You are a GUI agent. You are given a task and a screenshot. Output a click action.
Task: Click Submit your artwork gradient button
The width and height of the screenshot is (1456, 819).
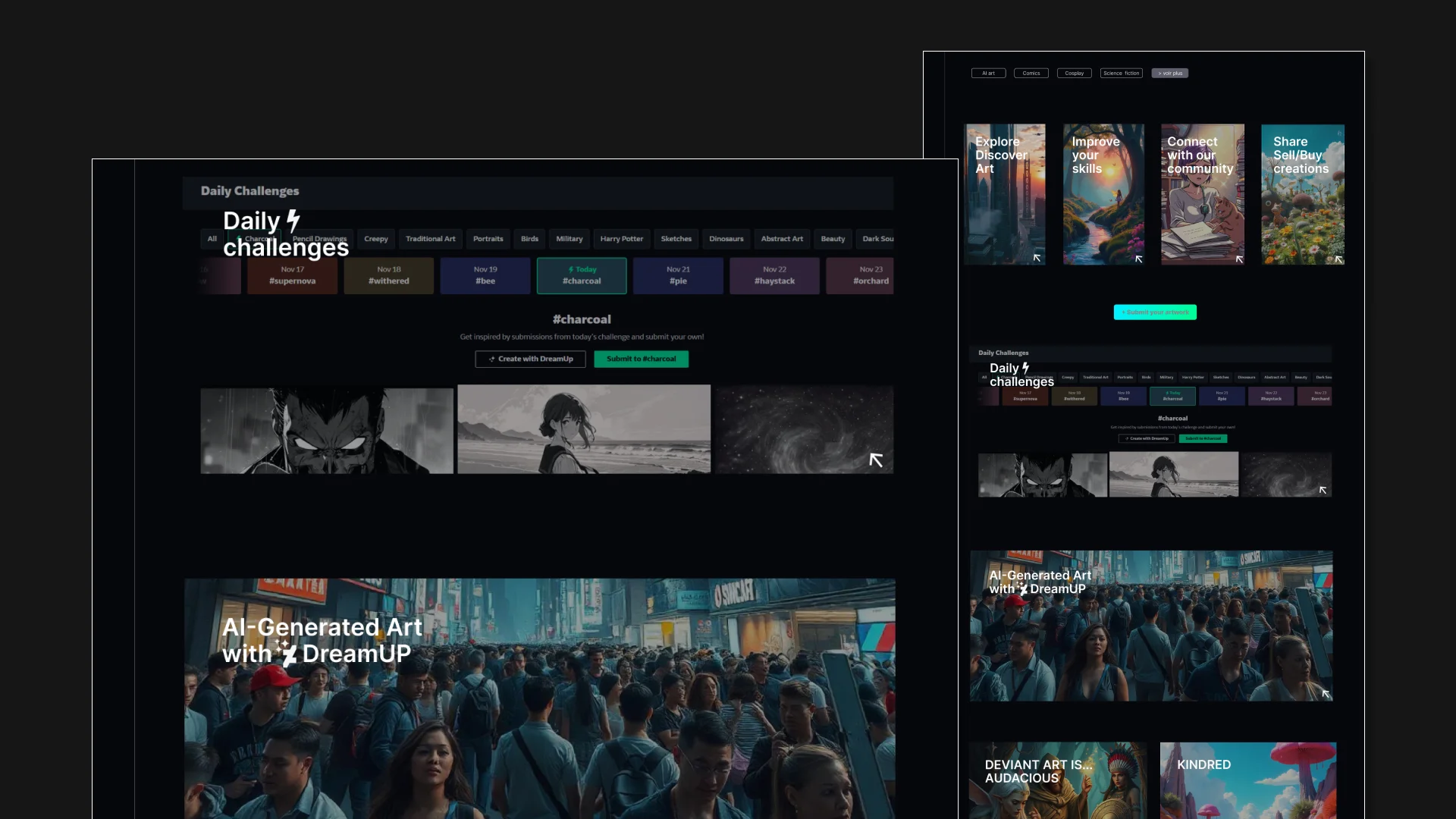[x=1155, y=312]
